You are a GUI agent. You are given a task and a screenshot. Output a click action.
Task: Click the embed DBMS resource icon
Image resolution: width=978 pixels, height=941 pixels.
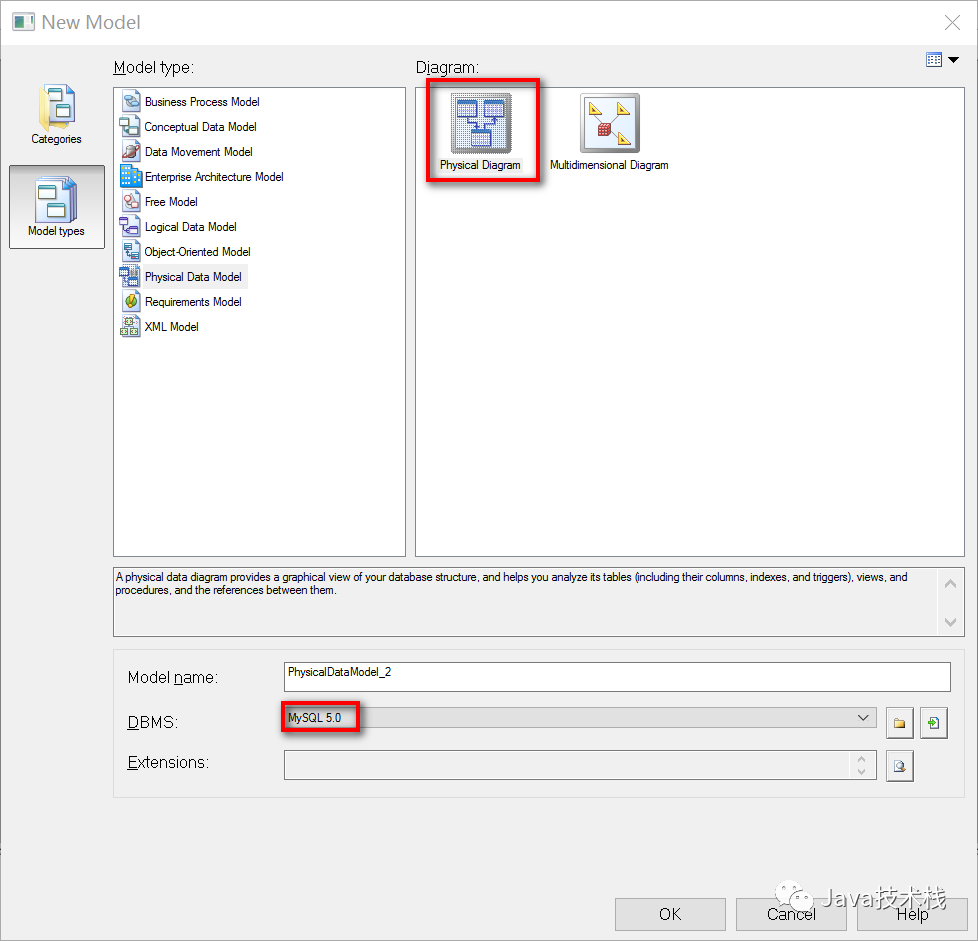click(x=934, y=723)
